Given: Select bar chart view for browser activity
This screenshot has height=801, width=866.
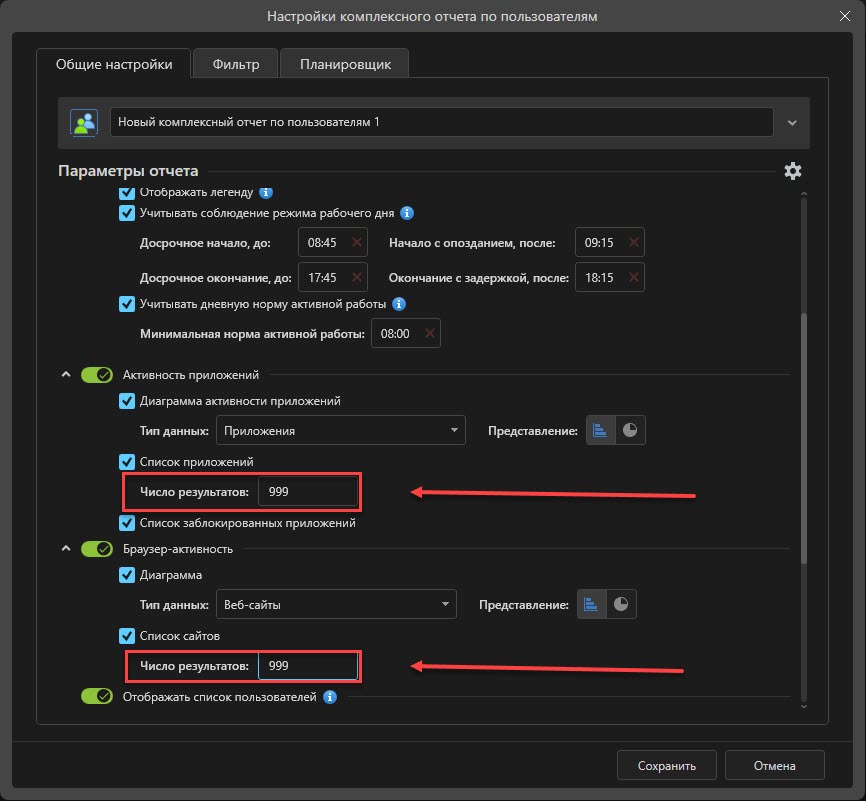Looking at the screenshot, I should [592, 604].
